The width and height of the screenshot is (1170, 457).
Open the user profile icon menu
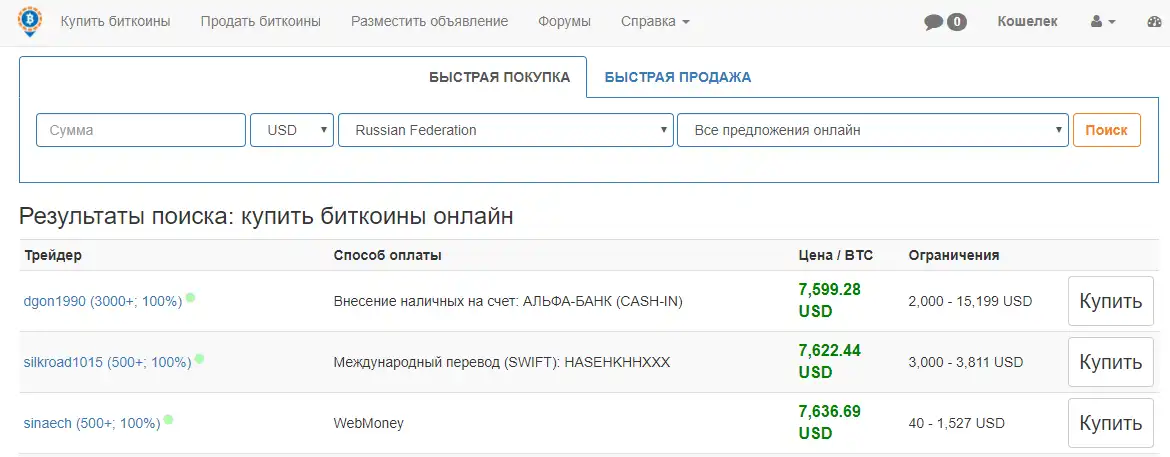[x=1103, y=22]
